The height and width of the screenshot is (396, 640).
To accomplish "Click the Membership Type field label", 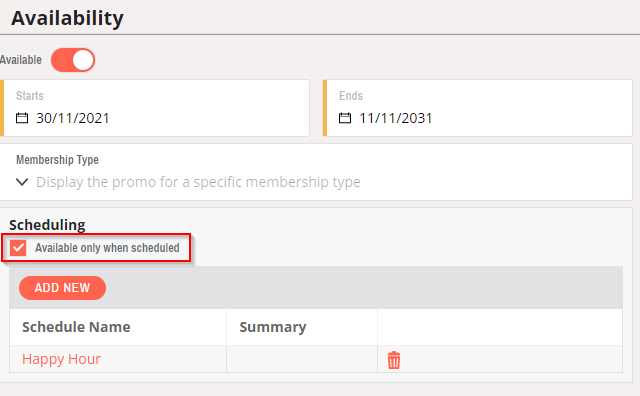I will pyautogui.click(x=58, y=160).
